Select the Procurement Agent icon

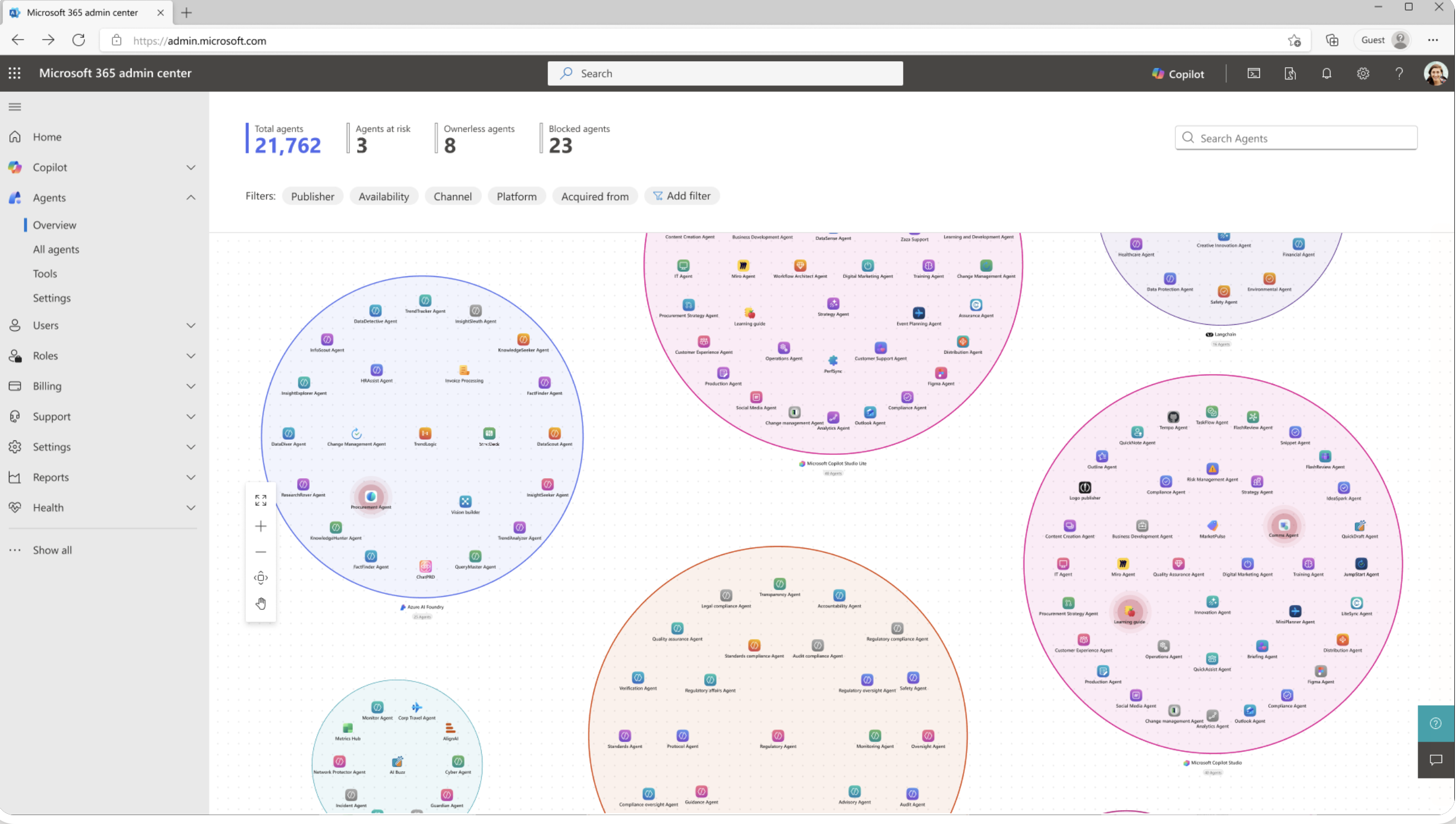tap(371, 497)
